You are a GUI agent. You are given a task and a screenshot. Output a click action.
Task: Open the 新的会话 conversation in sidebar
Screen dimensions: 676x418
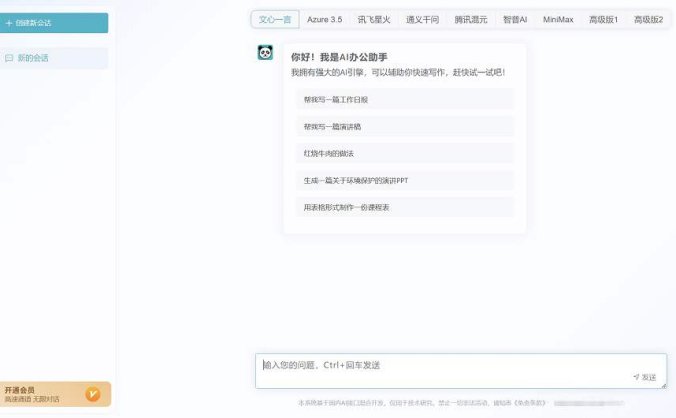pyautogui.click(x=54, y=58)
